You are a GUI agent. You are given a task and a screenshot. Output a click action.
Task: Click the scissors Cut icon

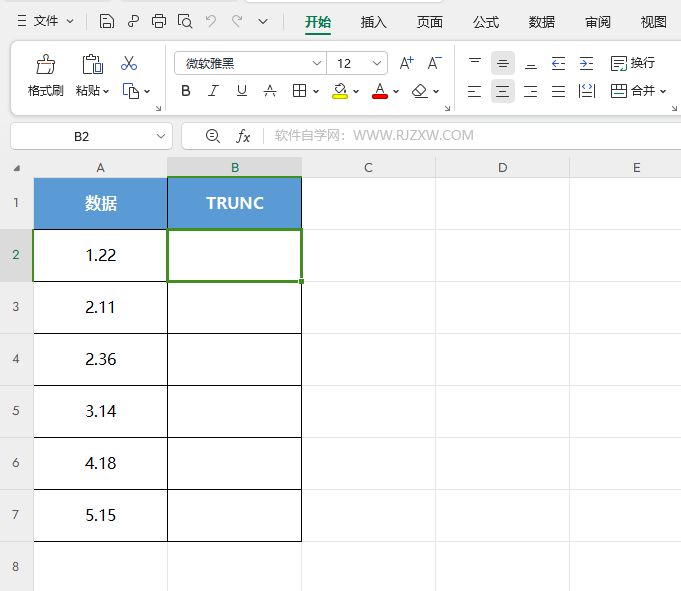[x=129, y=63]
